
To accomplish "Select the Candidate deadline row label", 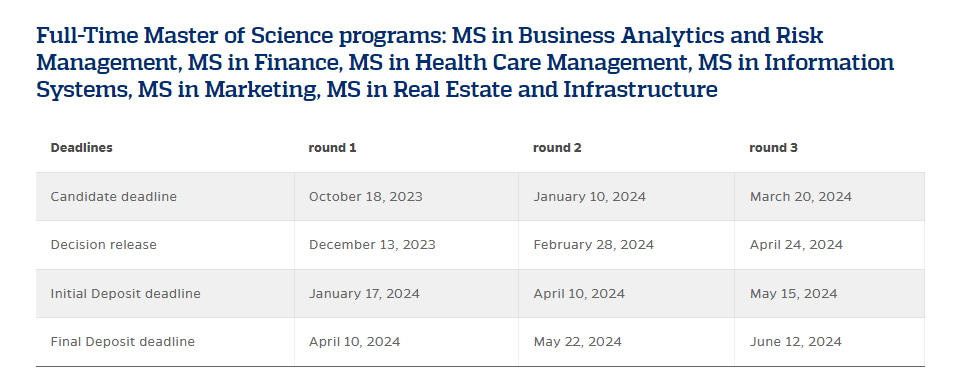I will (113, 197).
